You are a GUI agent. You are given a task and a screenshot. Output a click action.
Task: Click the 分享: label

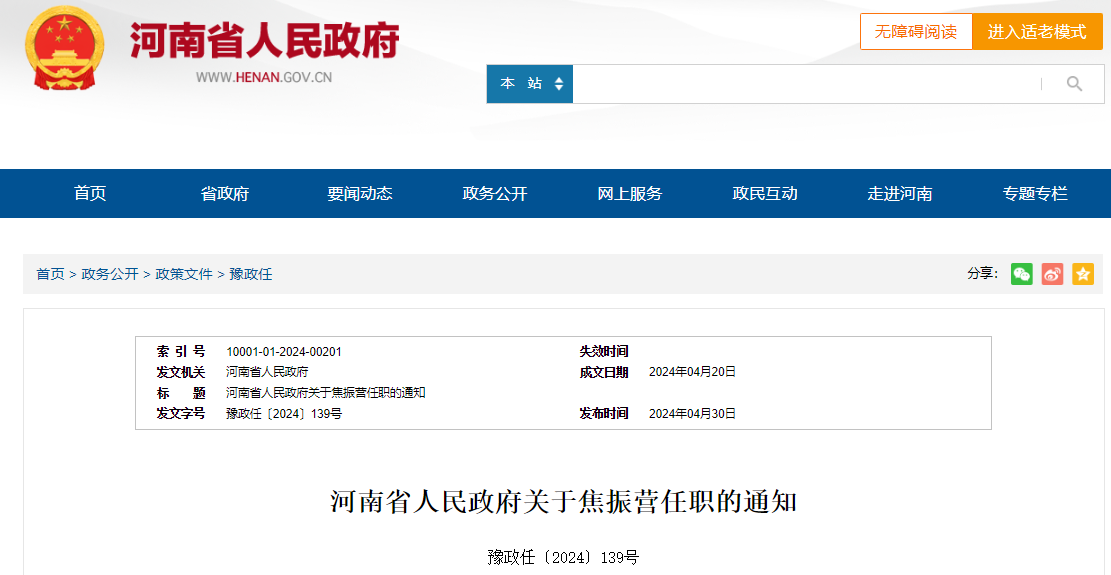(x=983, y=274)
